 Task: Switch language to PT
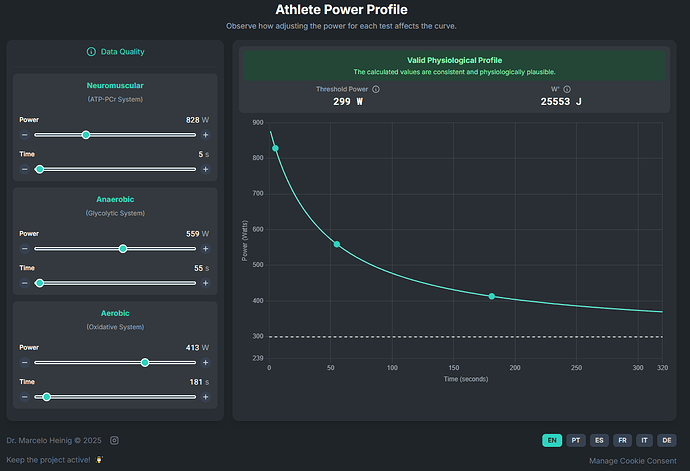[576, 440]
